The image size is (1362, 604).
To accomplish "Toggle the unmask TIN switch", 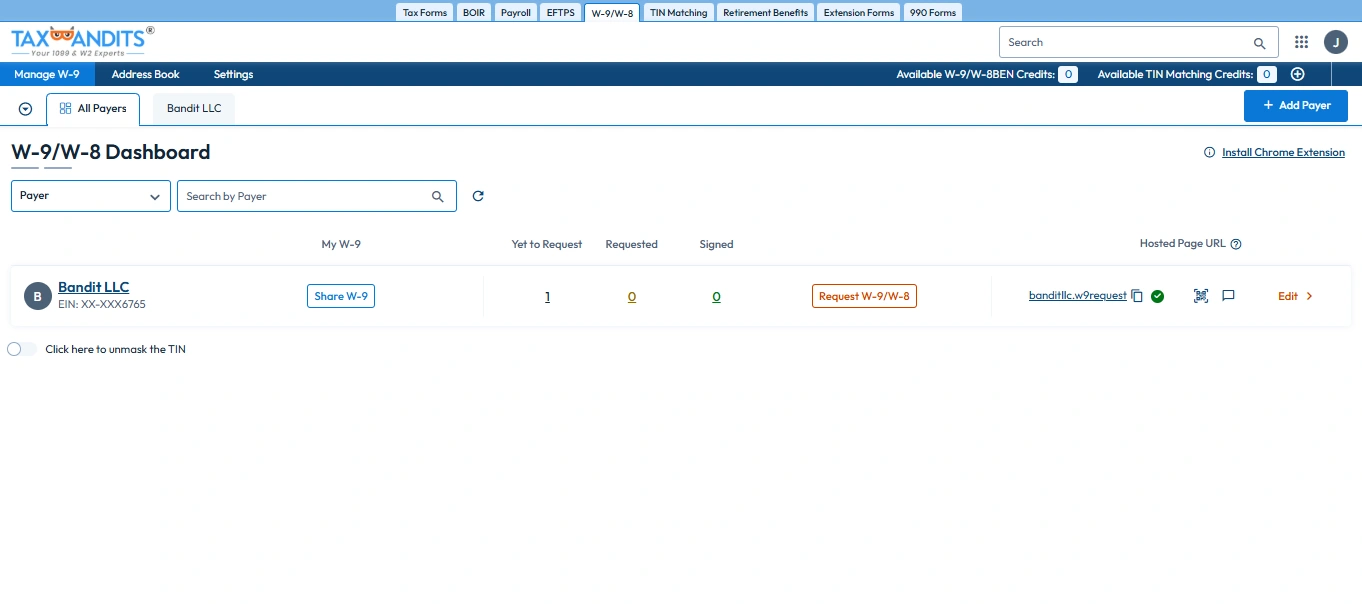I will point(21,349).
